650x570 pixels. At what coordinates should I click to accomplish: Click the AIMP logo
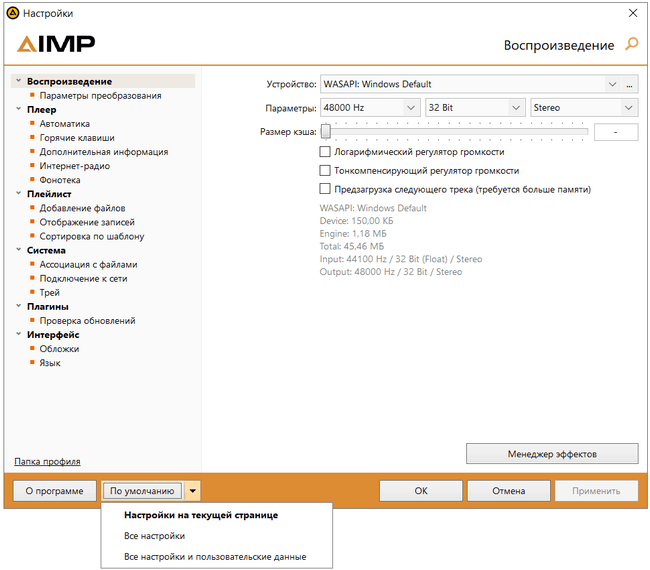pyautogui.click(x=56, y=44)
